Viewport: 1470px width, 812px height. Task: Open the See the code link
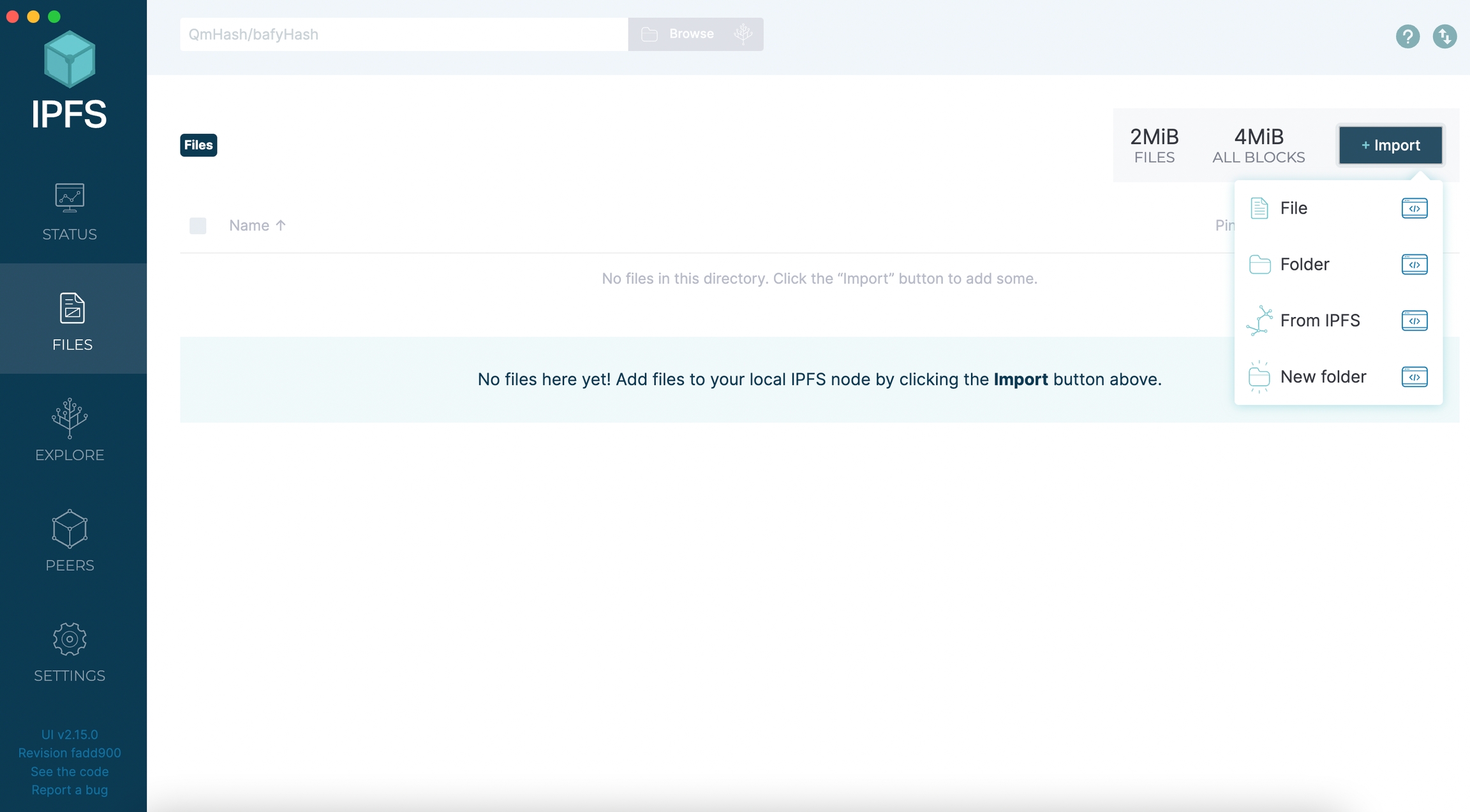70,771
